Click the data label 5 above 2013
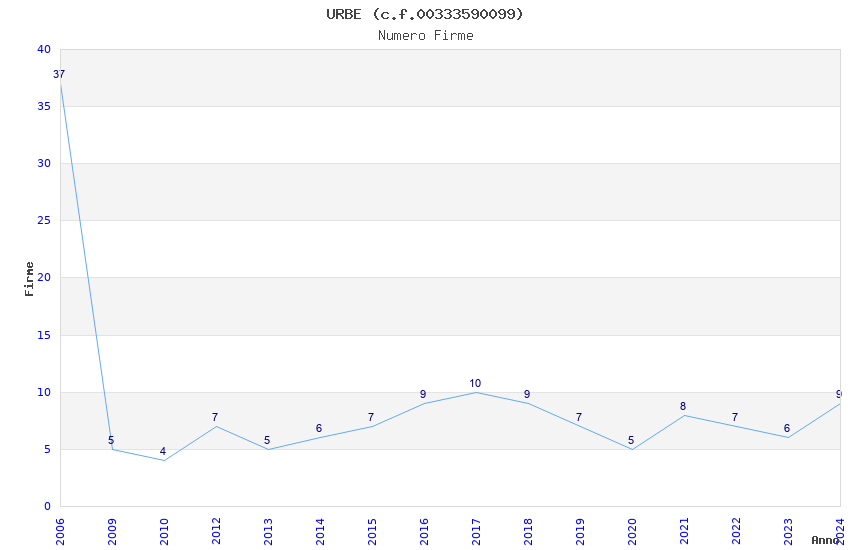 [x=267, y=440]
